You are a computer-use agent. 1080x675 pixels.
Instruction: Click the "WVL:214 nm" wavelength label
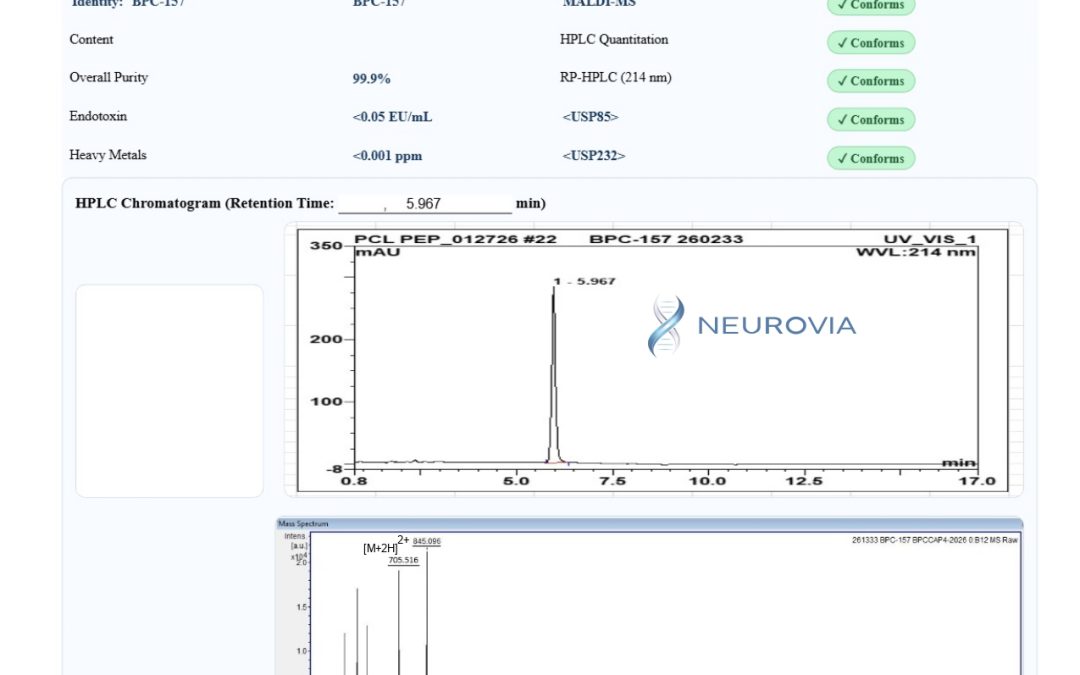pyautogui.click(x=916, y=252)
